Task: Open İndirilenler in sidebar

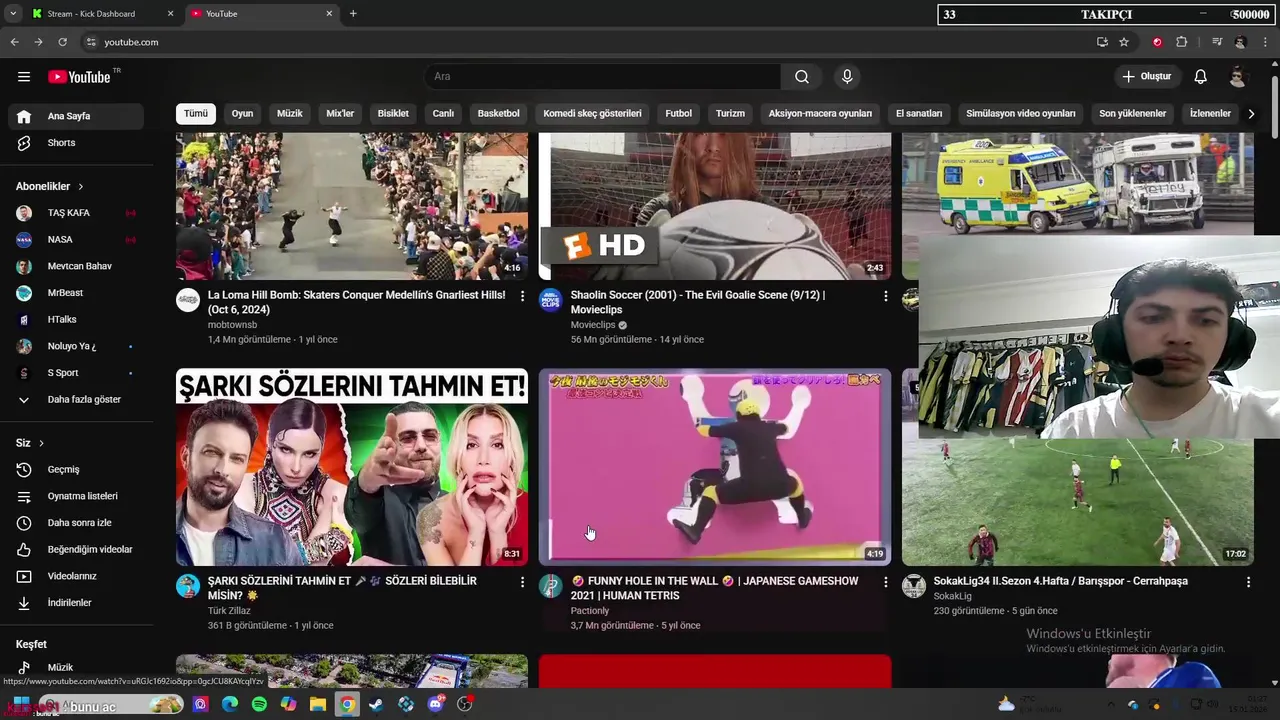Action: pos(77,603)
